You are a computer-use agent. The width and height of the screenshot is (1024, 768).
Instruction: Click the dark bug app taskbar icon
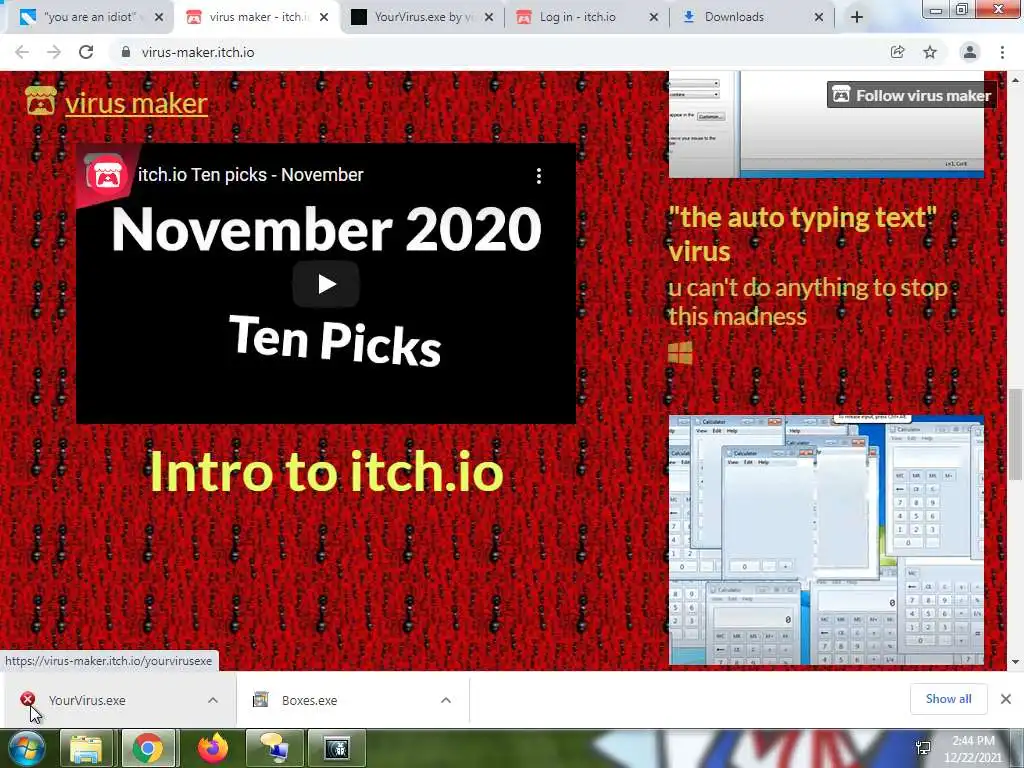338,748
